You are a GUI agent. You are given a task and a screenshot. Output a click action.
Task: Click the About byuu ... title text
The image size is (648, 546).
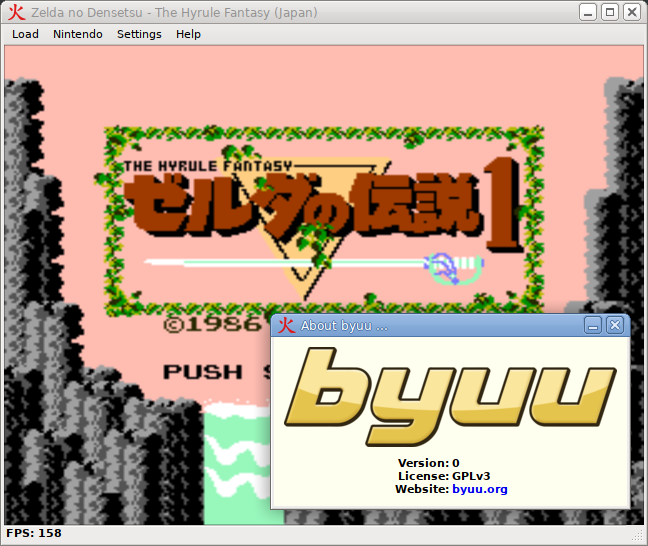pos(344,326)
